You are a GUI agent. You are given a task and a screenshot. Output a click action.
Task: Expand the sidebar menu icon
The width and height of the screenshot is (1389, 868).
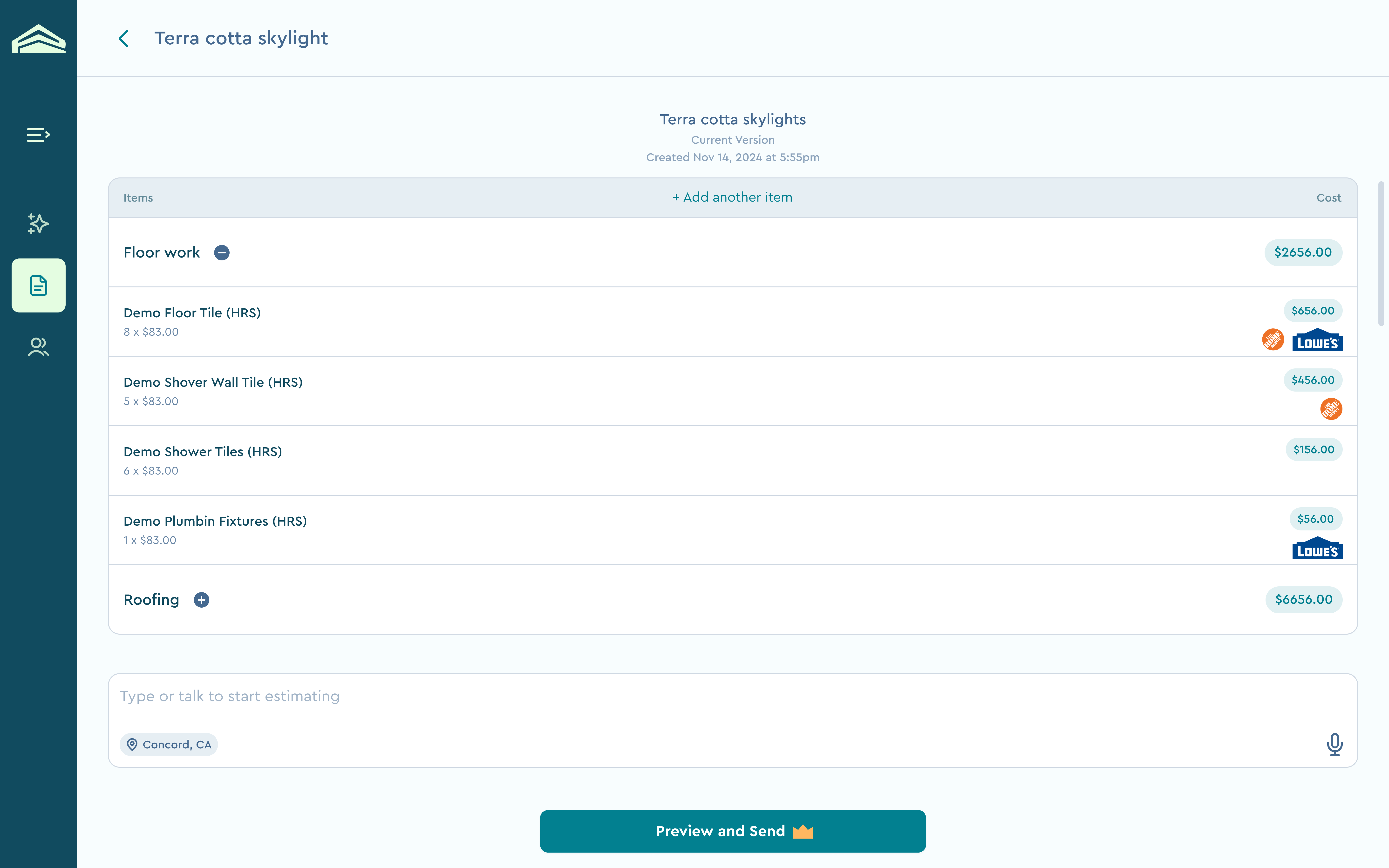click(x=38, y=135)
